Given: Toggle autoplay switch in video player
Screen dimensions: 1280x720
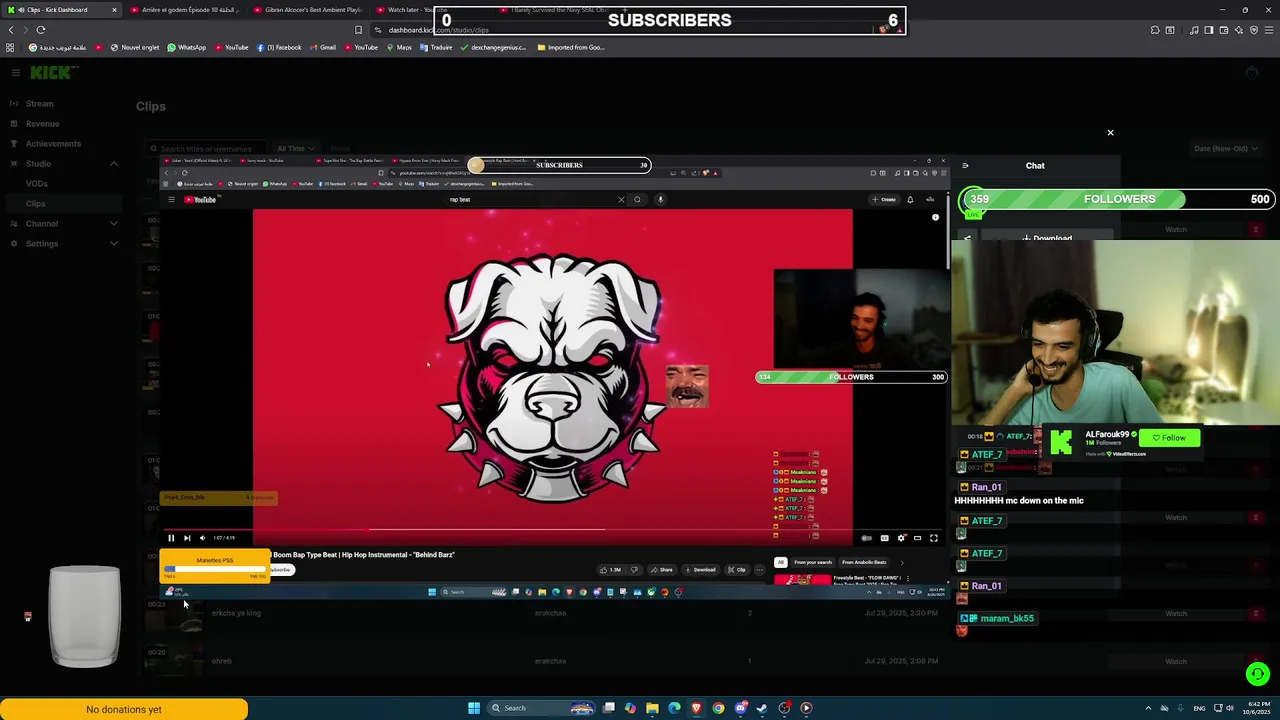Looking at the screenshot, I should [x=867, y=538].
